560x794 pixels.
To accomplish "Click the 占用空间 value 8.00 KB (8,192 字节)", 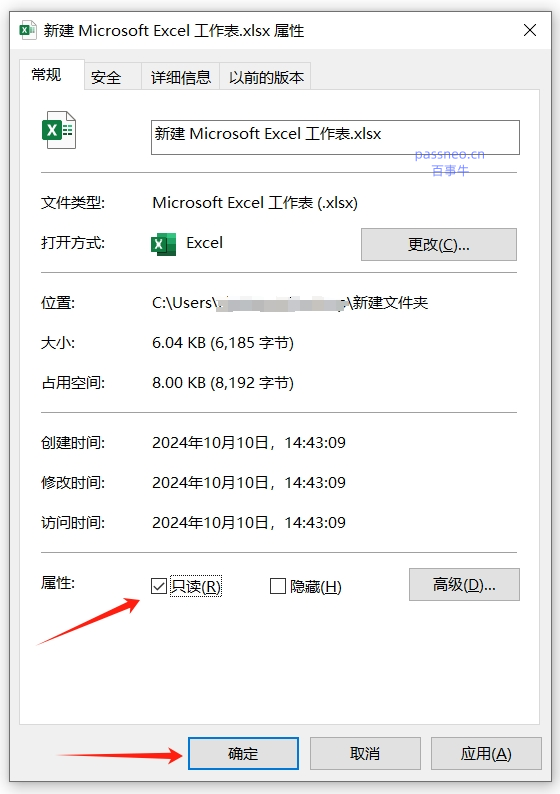I will pyautogui.click(x=223, y=383).
